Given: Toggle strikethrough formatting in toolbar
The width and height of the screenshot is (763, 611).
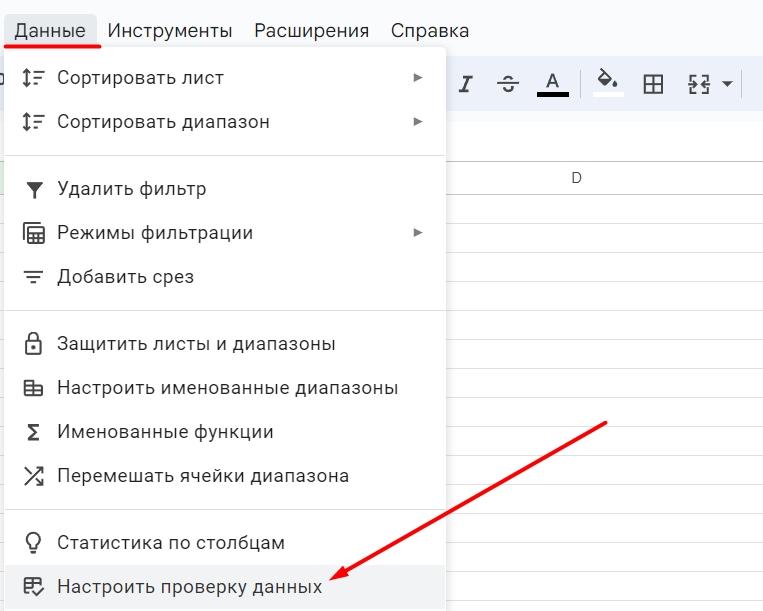Looking at the screenshot, I should (508, 85).
